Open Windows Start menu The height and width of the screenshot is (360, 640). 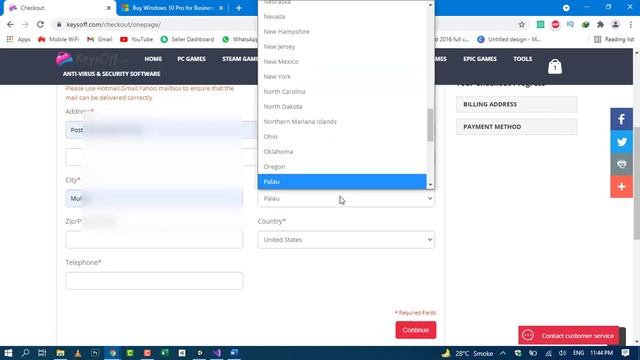(8, 353)
